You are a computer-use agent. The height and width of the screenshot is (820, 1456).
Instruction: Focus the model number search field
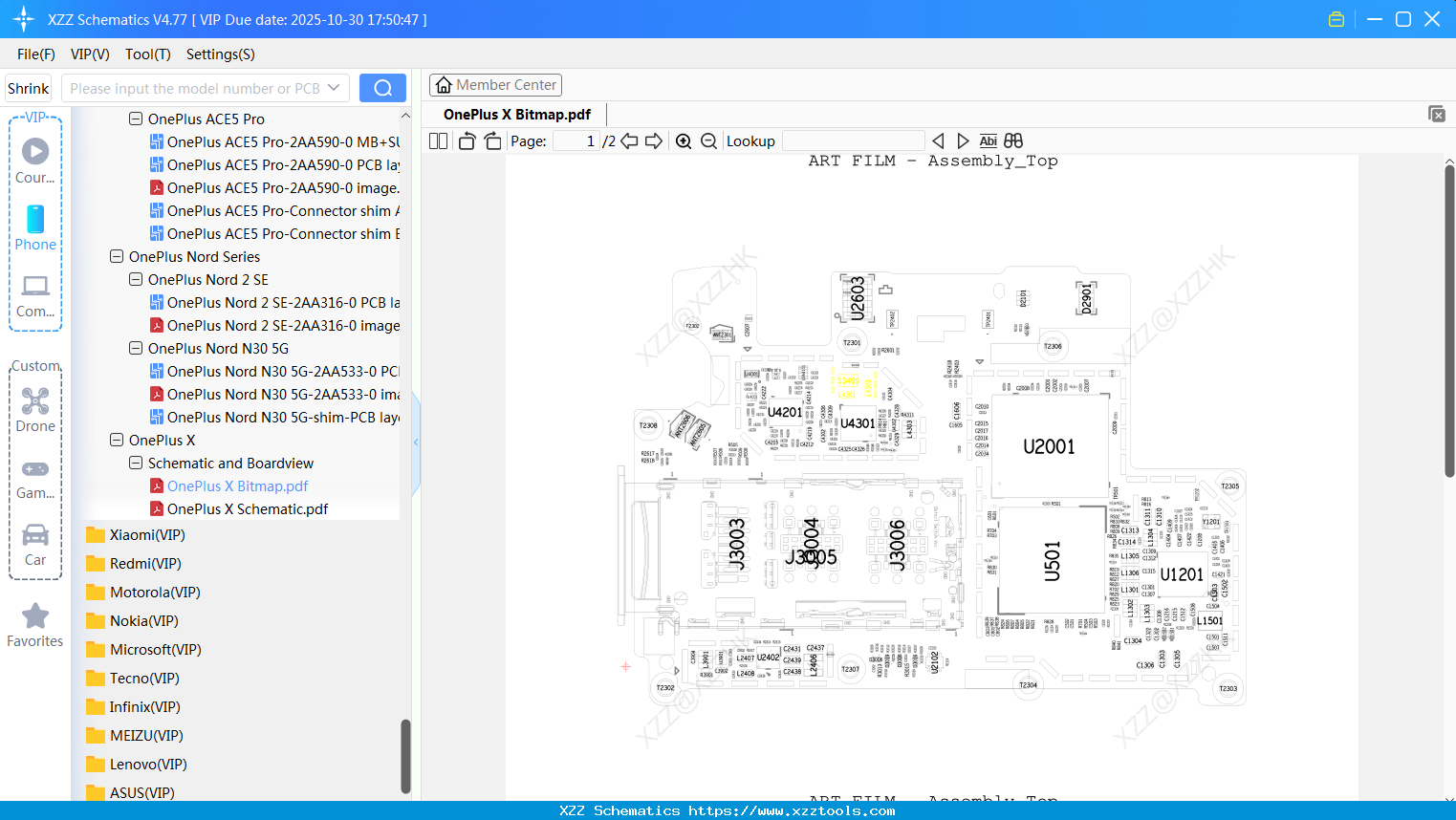coord(194,88)
